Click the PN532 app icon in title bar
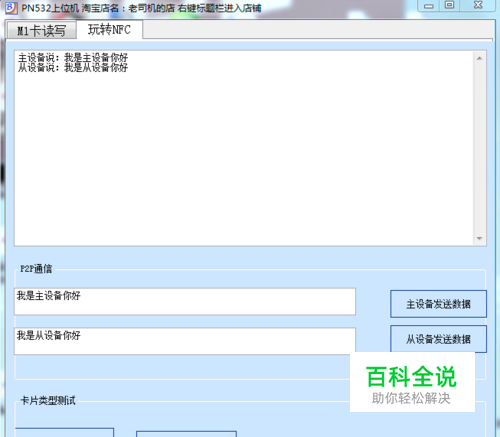 tap(11, 8)
